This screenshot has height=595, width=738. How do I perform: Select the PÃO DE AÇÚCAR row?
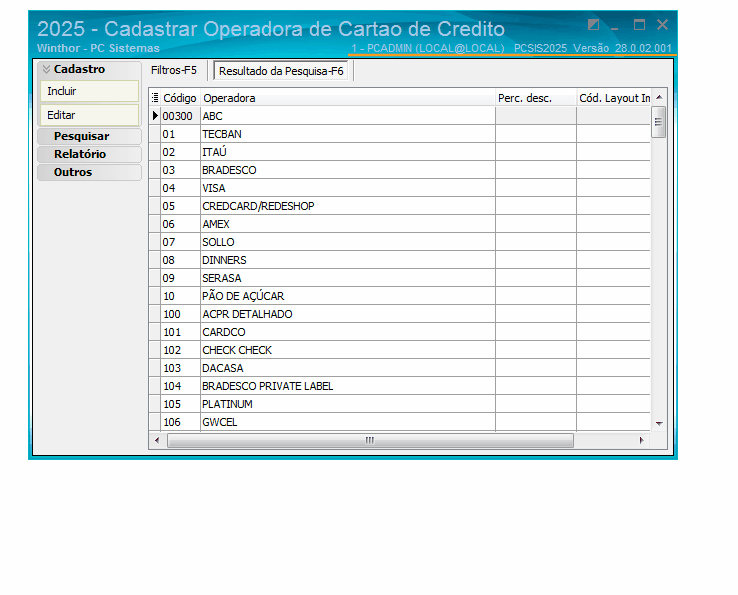pyautogui.click(x=400, y=296)
